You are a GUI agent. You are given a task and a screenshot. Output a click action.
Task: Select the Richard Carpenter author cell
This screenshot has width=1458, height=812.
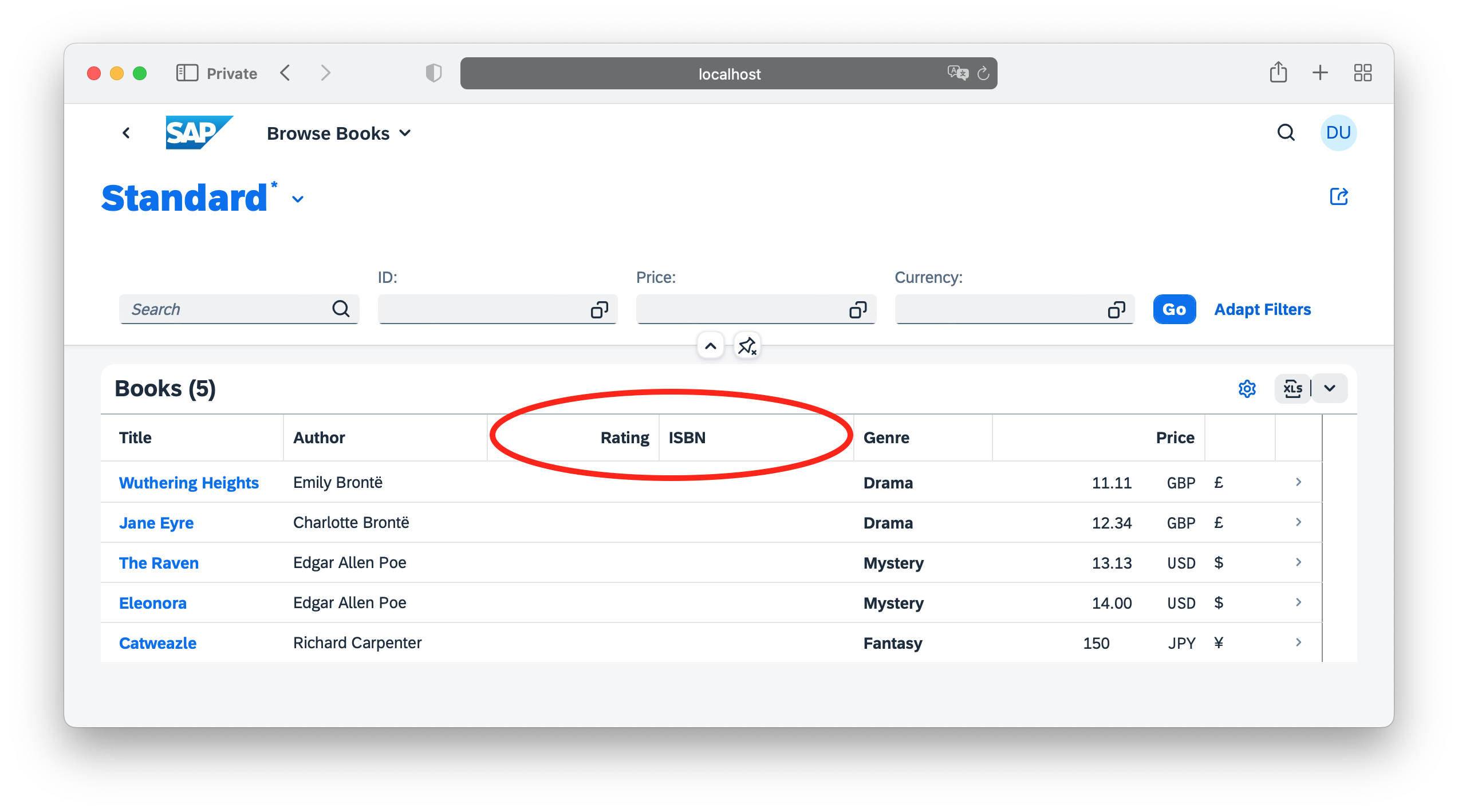pyautogui.click(x=357, y=642)
